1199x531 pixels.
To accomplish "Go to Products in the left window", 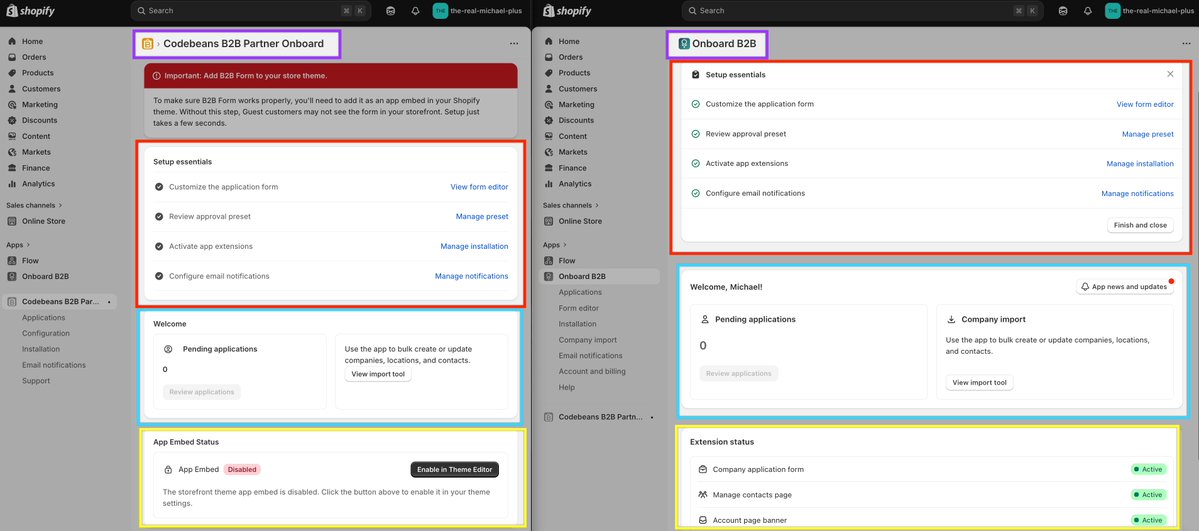I will 37,73.
